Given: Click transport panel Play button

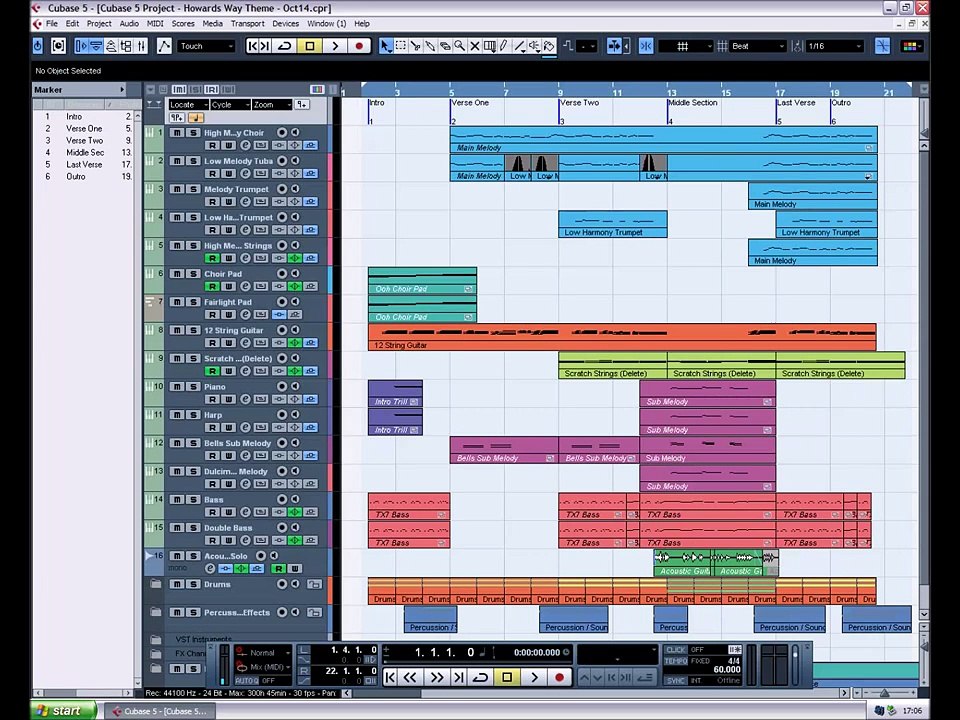Looking at the screenshot, I should (x=534, y=677).
